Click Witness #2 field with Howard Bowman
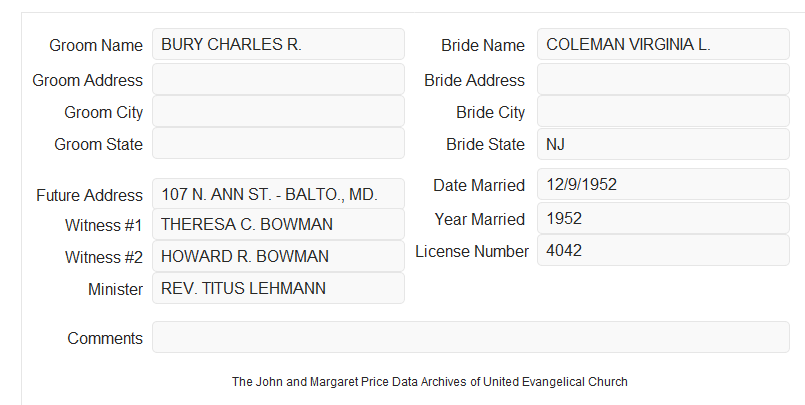 point(278,256)
